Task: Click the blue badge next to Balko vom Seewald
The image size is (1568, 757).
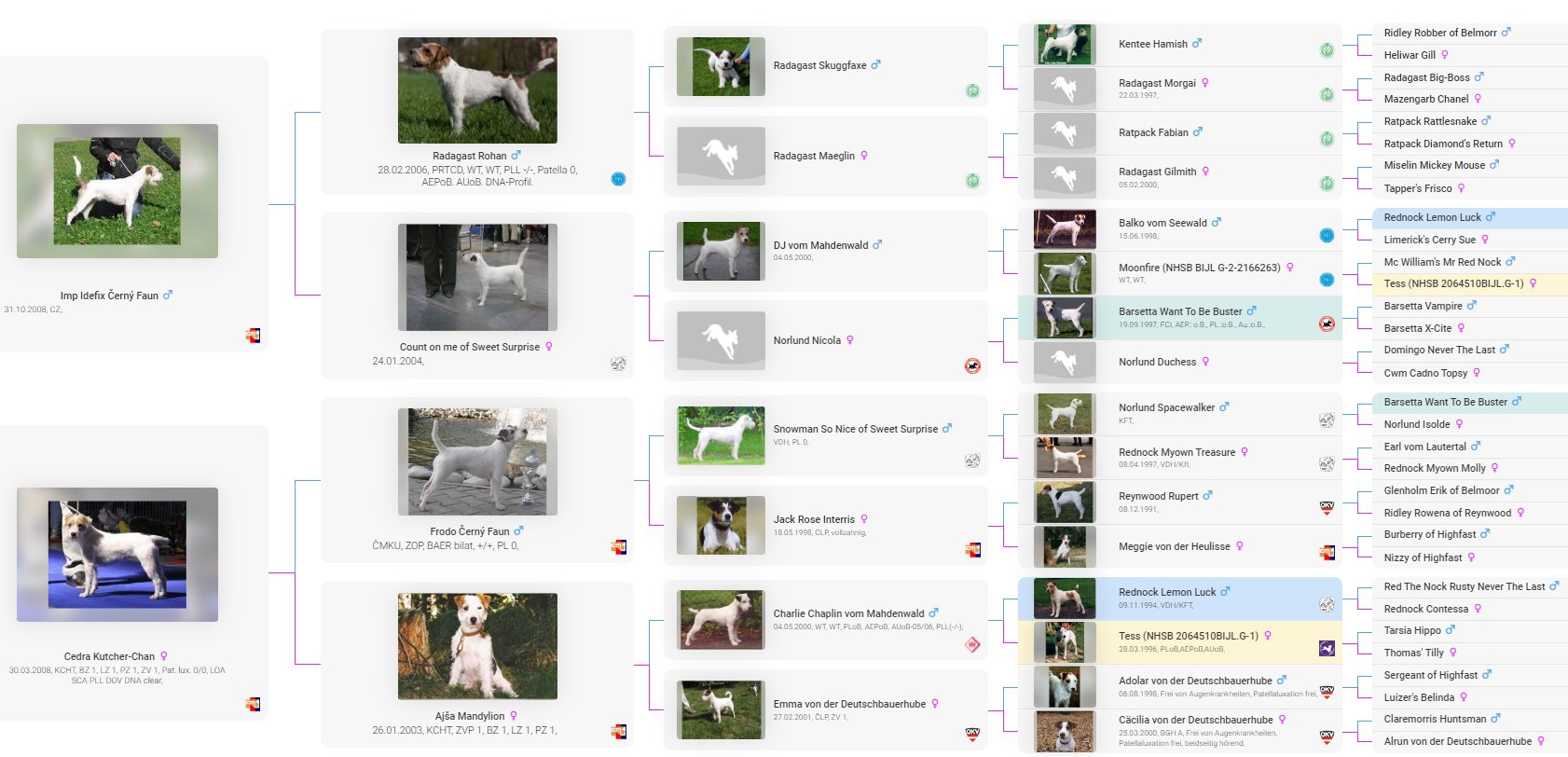Action: coord(1327,236)
